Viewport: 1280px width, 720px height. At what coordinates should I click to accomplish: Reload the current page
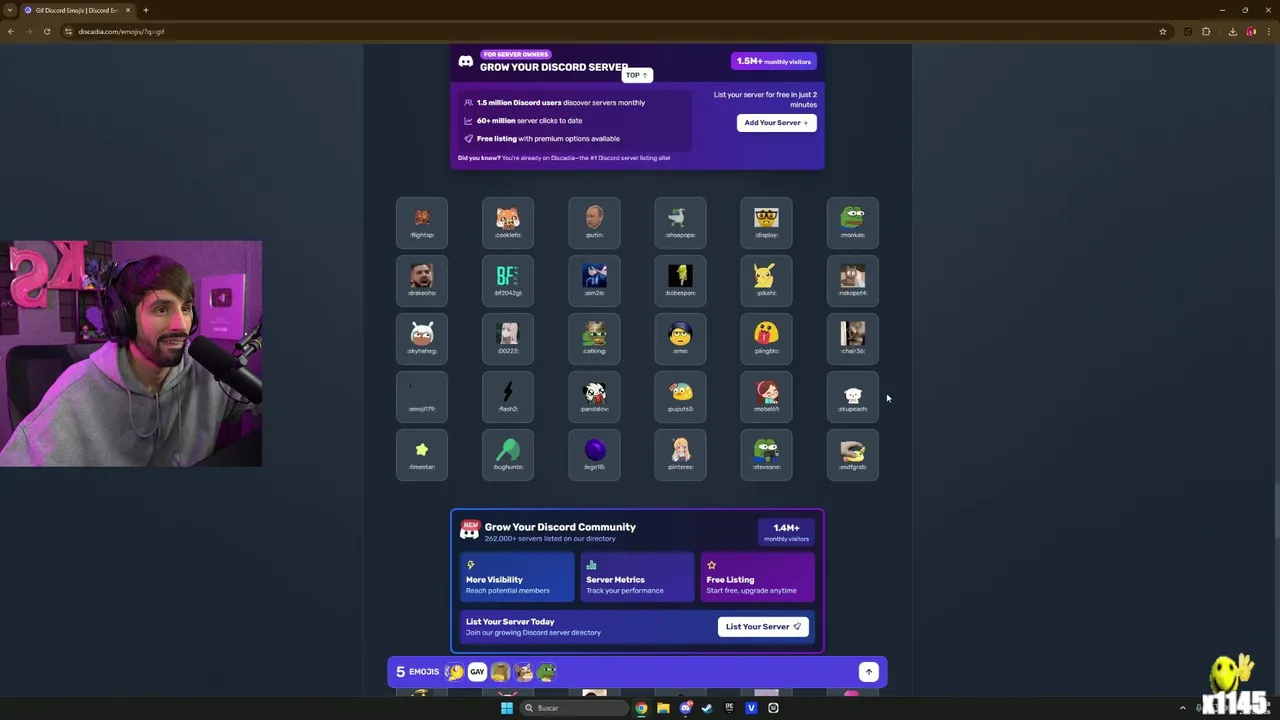coord(46,31)
